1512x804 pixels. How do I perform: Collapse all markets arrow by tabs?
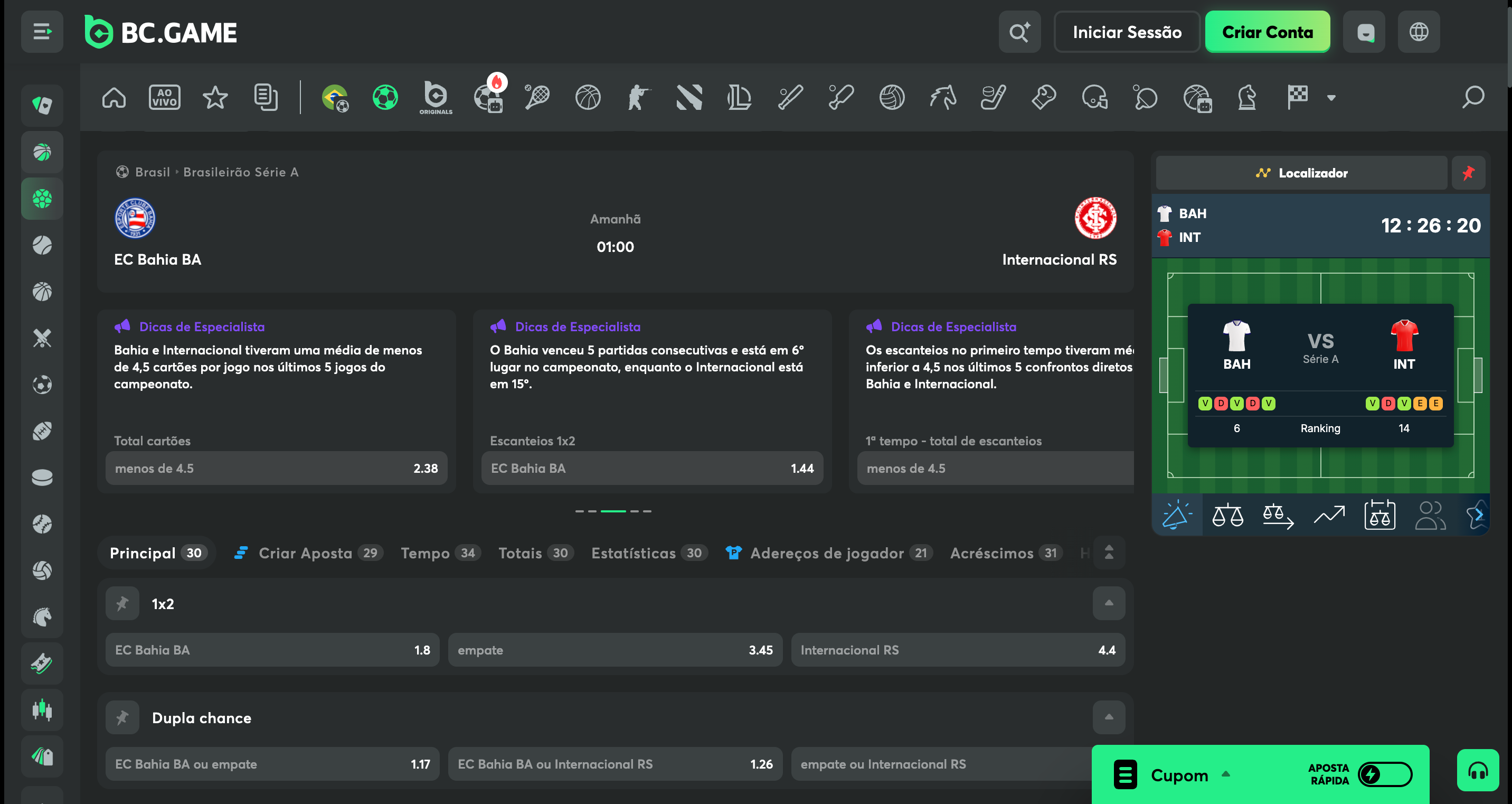click(1109, 552)
